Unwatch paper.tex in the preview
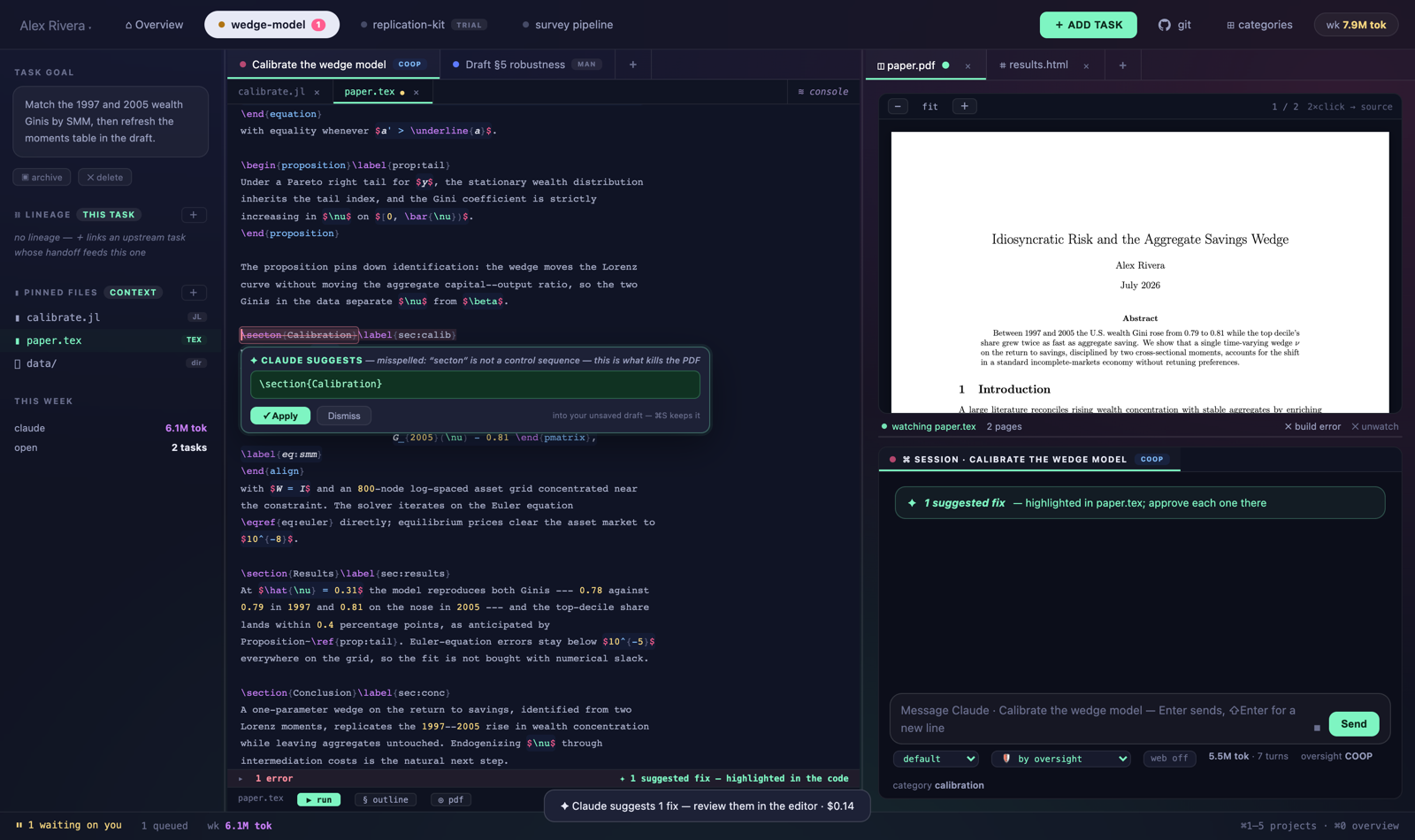Screen dimensions: 1415x840 (1374, 426)
